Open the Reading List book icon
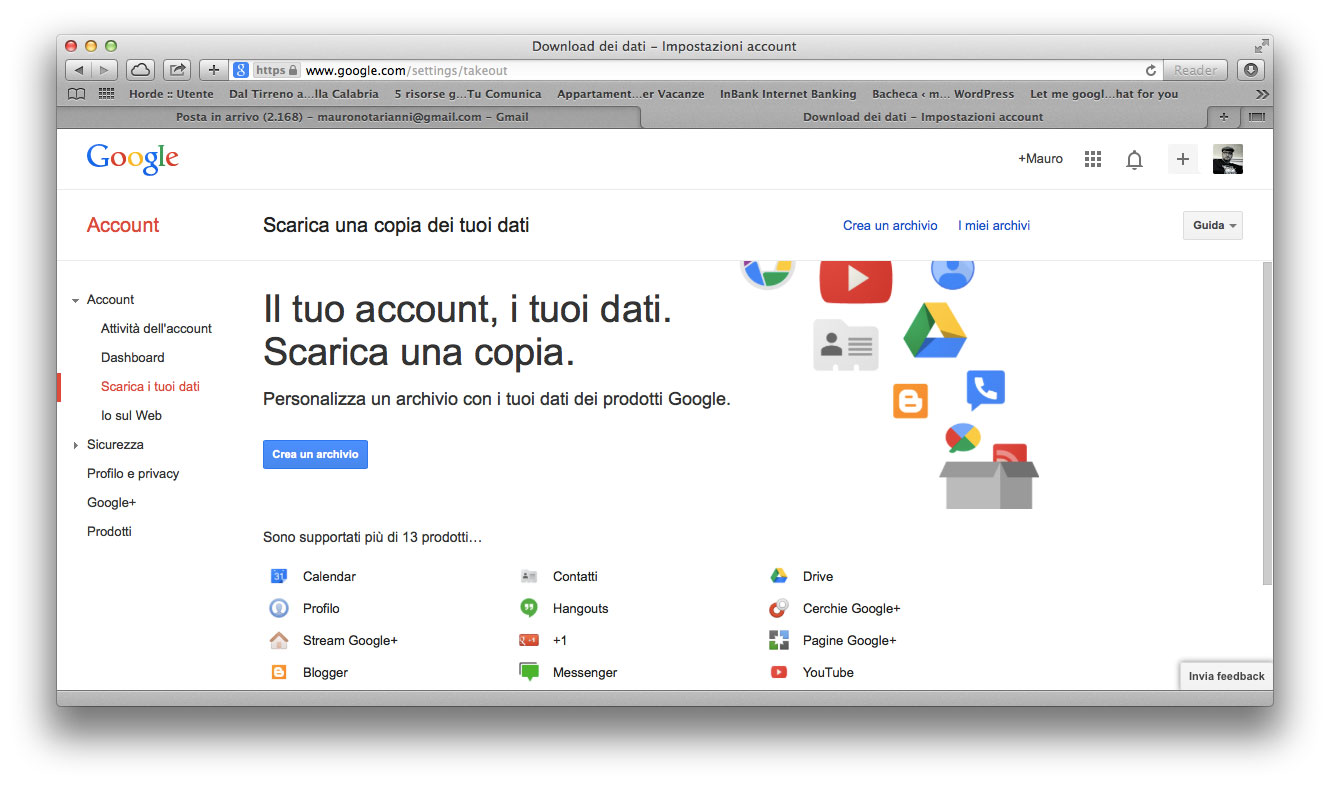 (76, 94)
